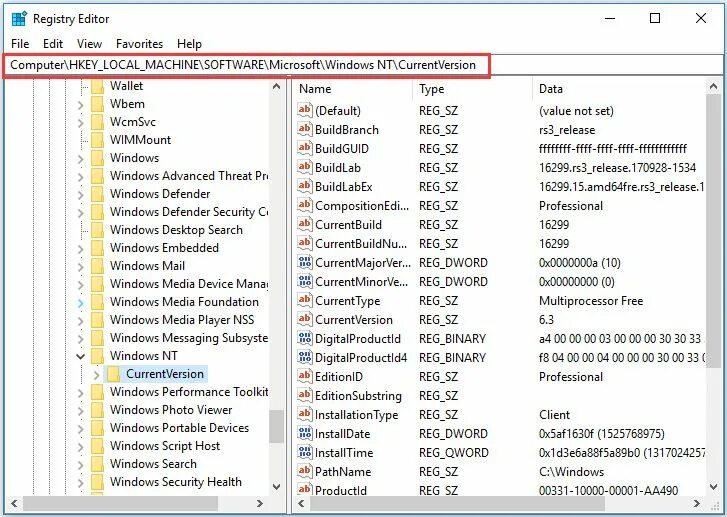
Task: Click the string icon beside BuildLabEx value
Action: coord(305,186)
